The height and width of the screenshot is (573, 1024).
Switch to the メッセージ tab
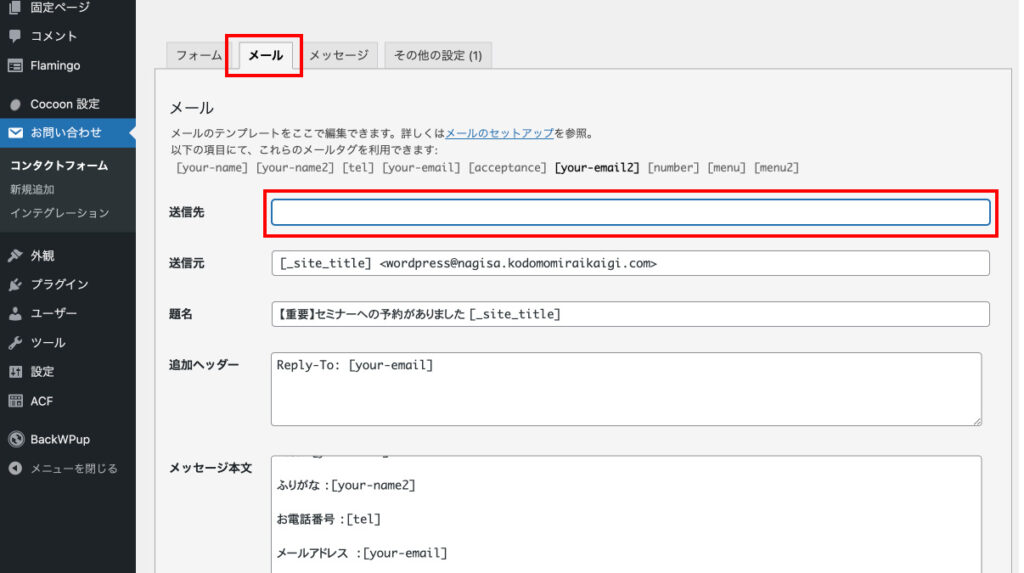pos(338,56)
